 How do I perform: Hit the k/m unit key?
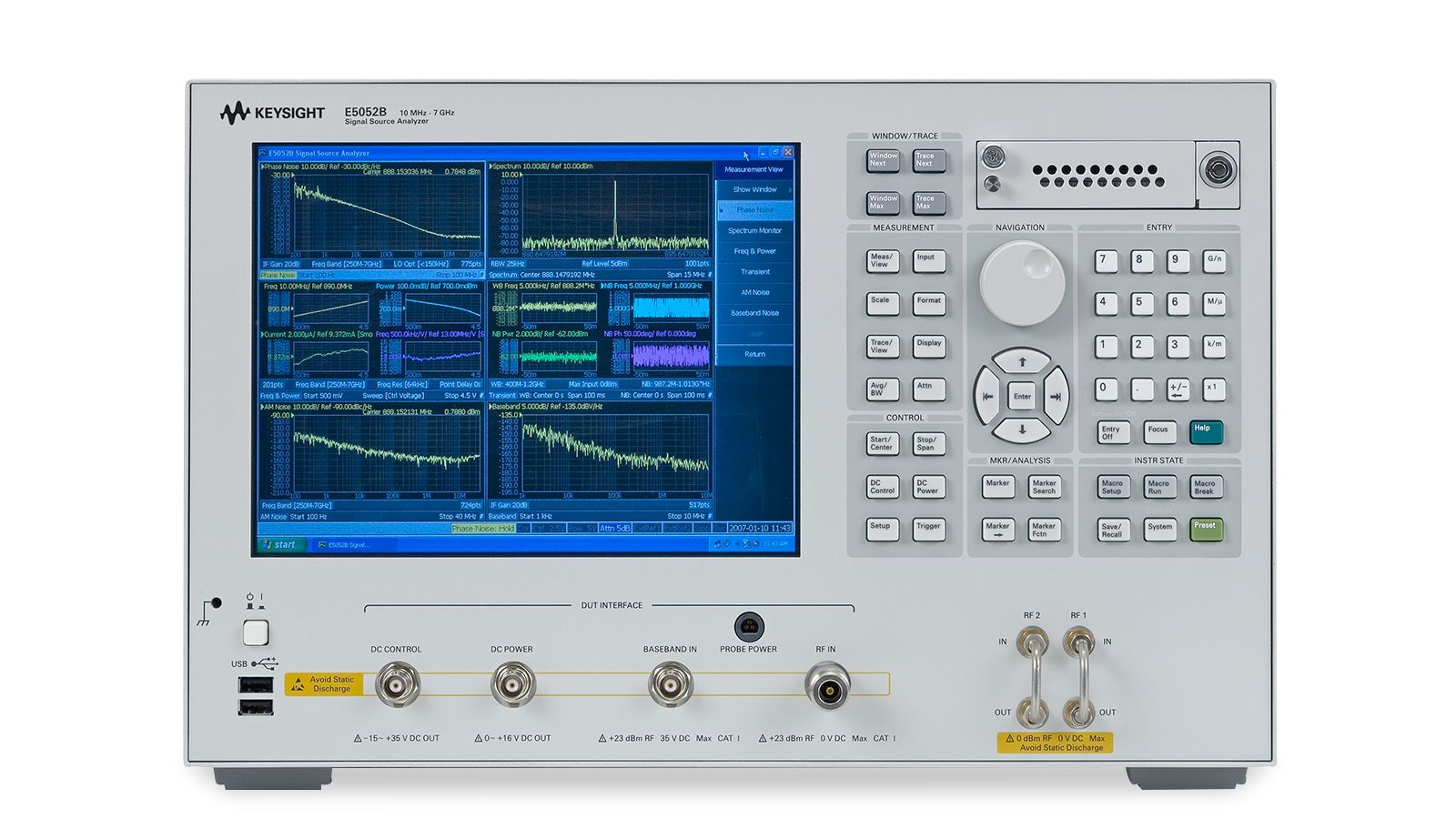1214,346
